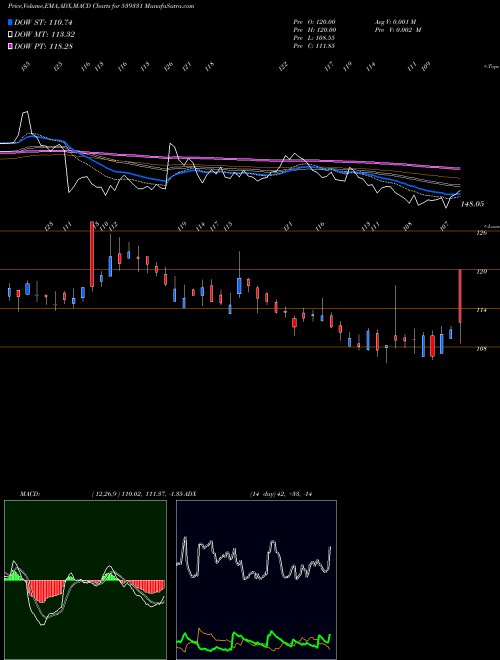Click the '<-Tops' axis label

pyautogui.click(x=492, y=67)
